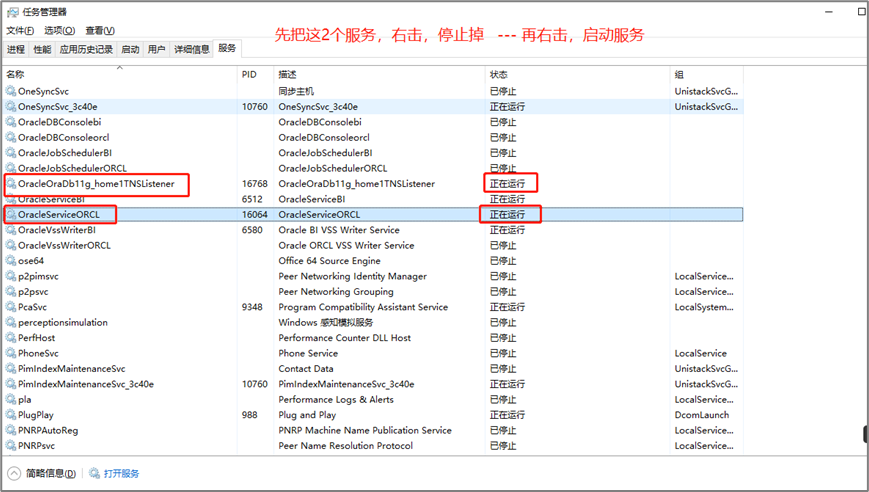Click PID 9348 cell
Screen dimensions: 869x492
252,307
